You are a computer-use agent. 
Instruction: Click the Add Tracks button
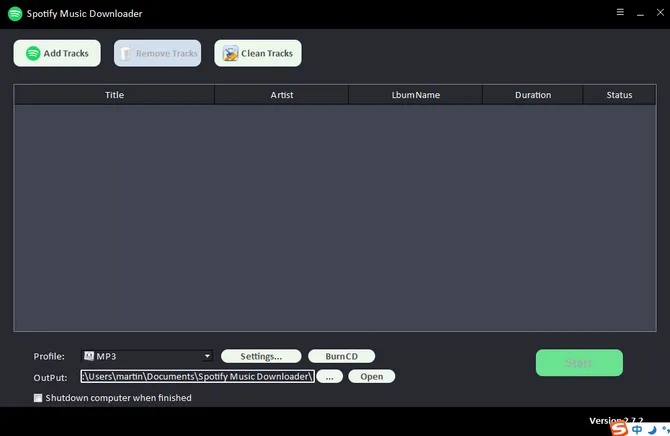pos(57,53)
